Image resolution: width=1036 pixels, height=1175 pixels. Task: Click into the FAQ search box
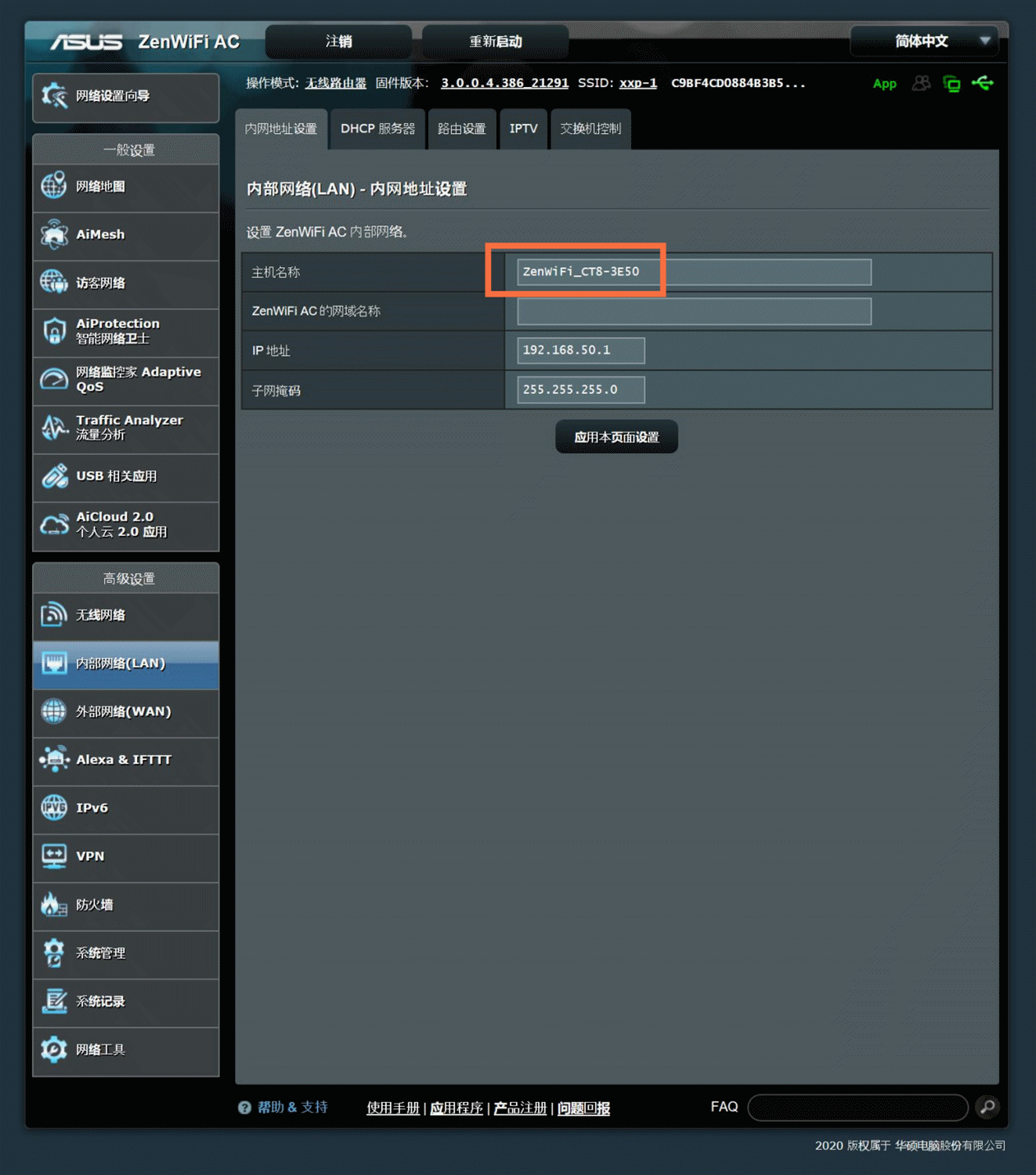click(x=858, y=1107)
